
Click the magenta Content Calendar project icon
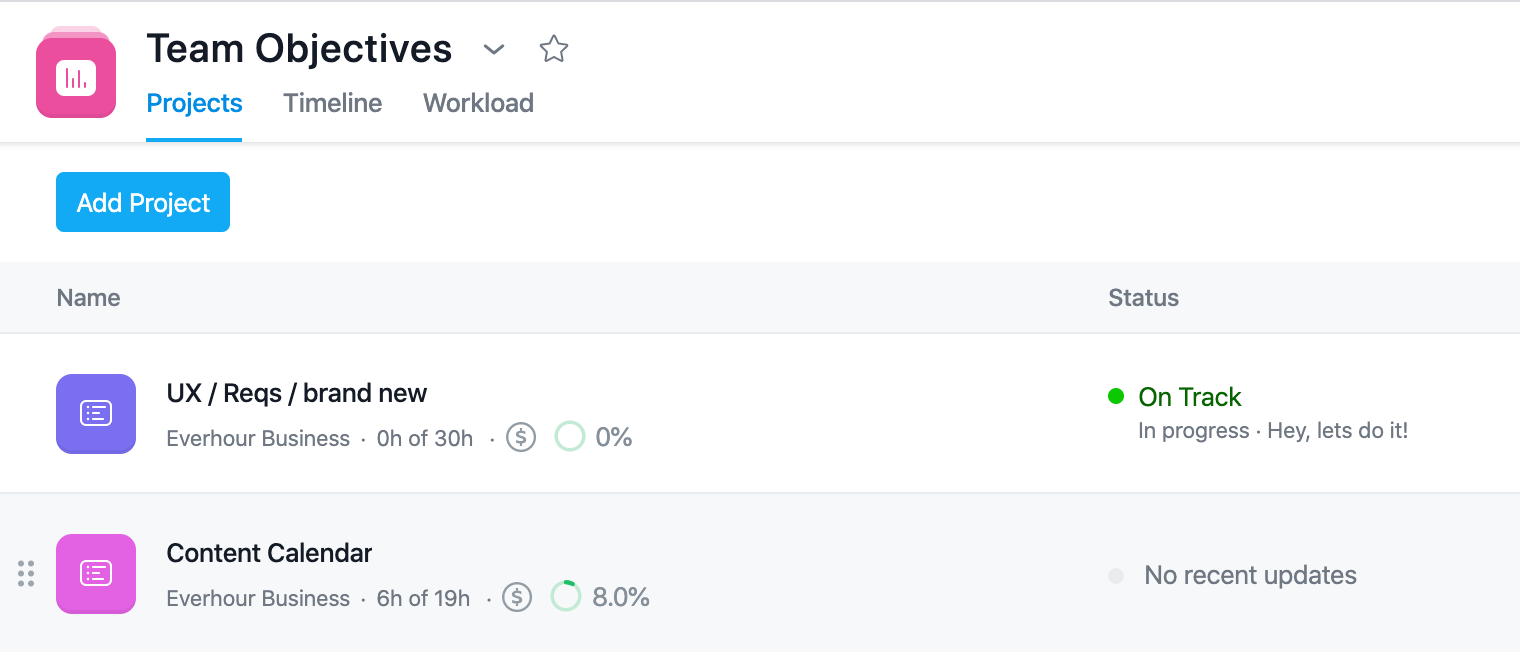coord(96,573)
